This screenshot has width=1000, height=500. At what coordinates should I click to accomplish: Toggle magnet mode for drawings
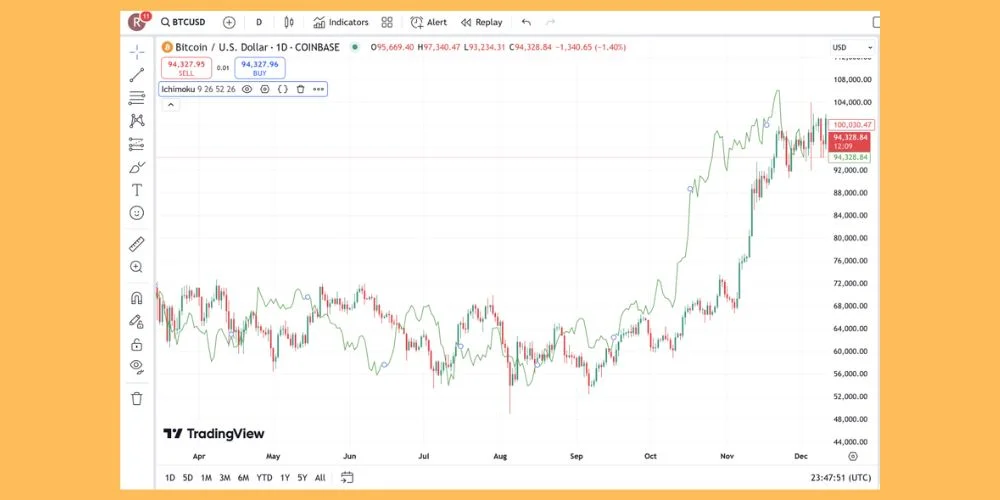click(137, 297)
